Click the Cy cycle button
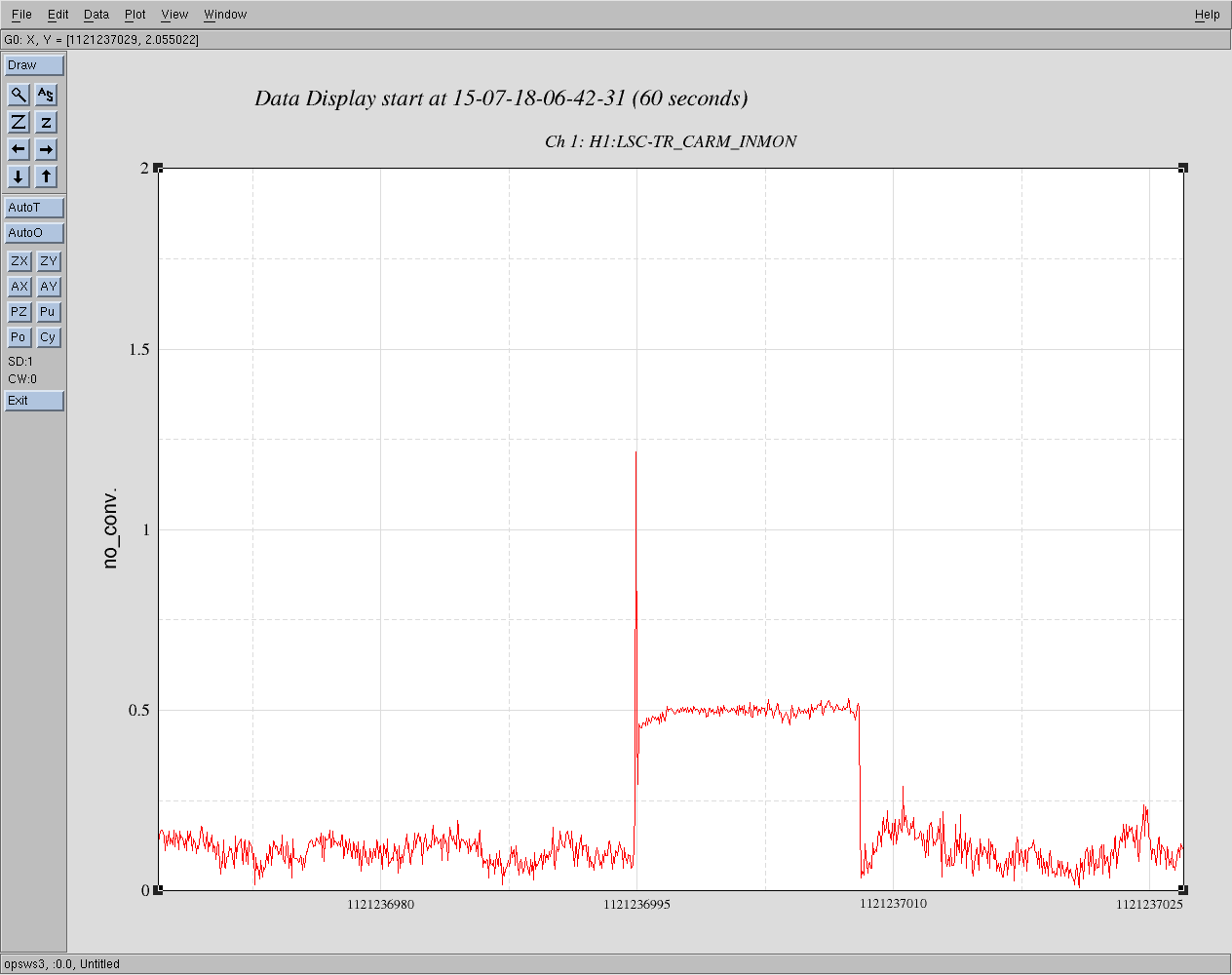This screenshot has height=975, width=1232. pos(49,337)
